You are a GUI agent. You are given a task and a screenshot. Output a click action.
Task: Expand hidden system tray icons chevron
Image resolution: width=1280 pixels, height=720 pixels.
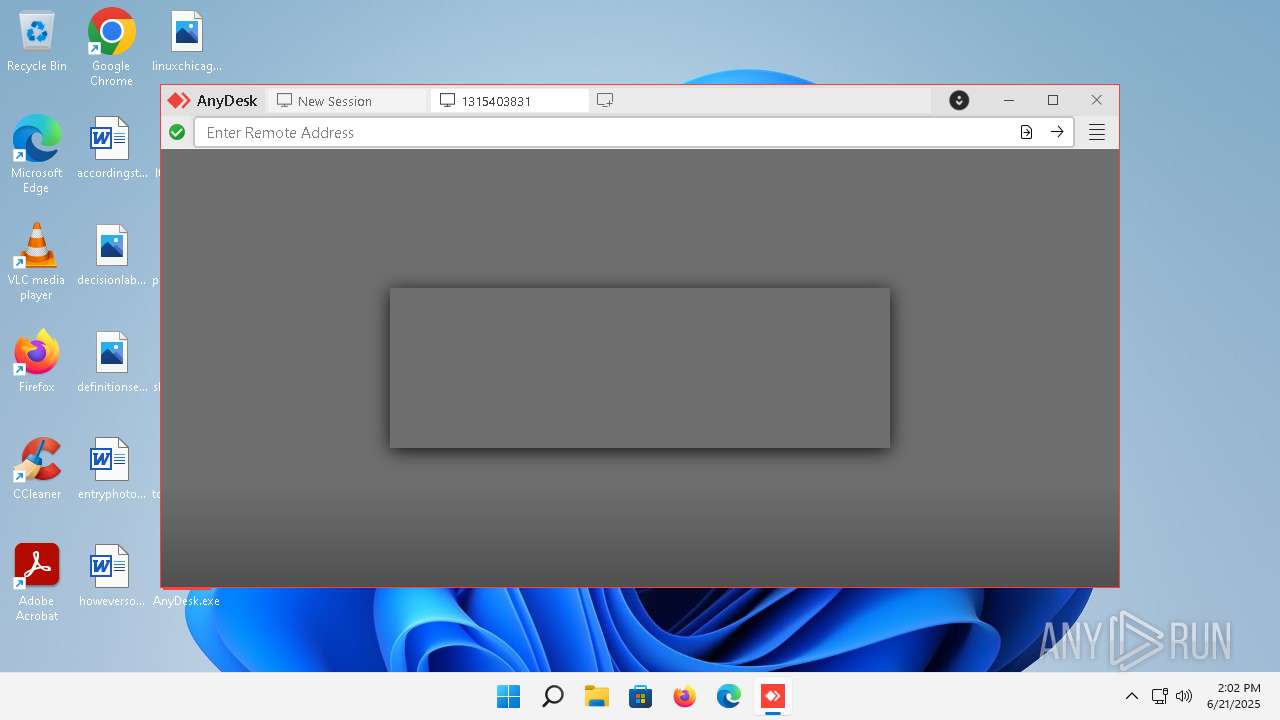tap(1132, 696)
